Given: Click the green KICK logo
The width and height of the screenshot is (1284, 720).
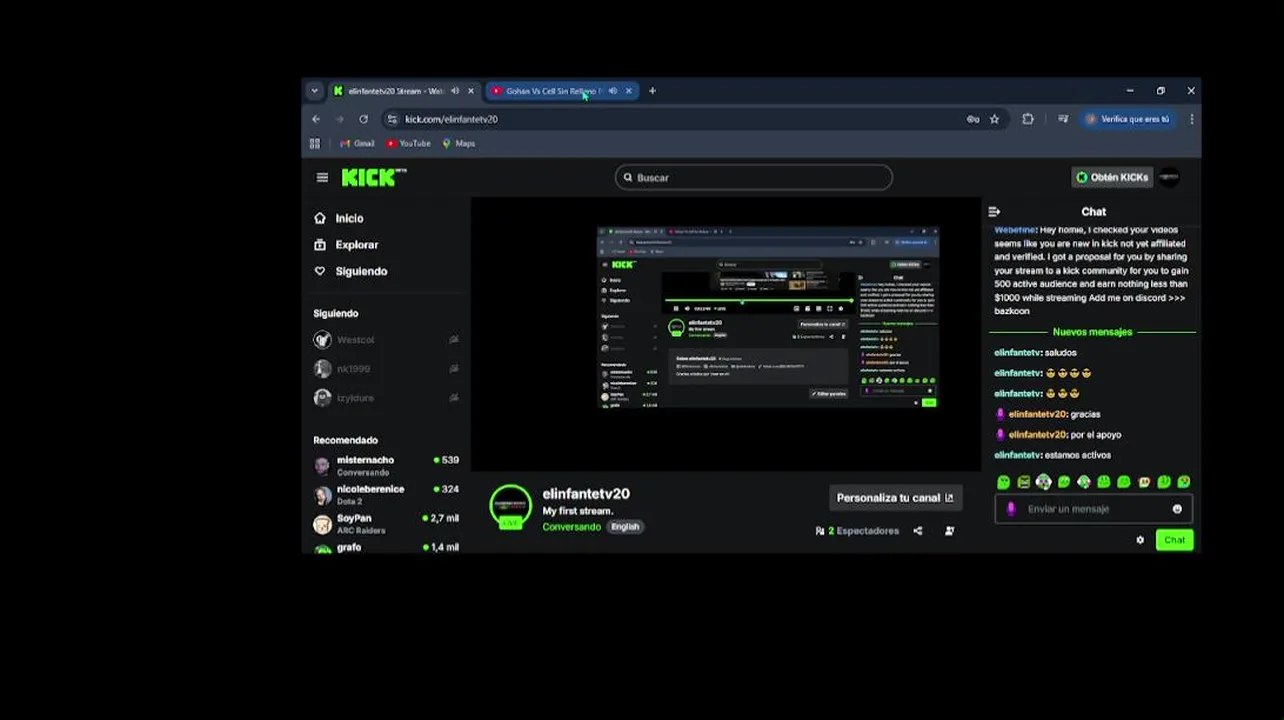Looking at the screenshot, I should (x=373, y=177).
